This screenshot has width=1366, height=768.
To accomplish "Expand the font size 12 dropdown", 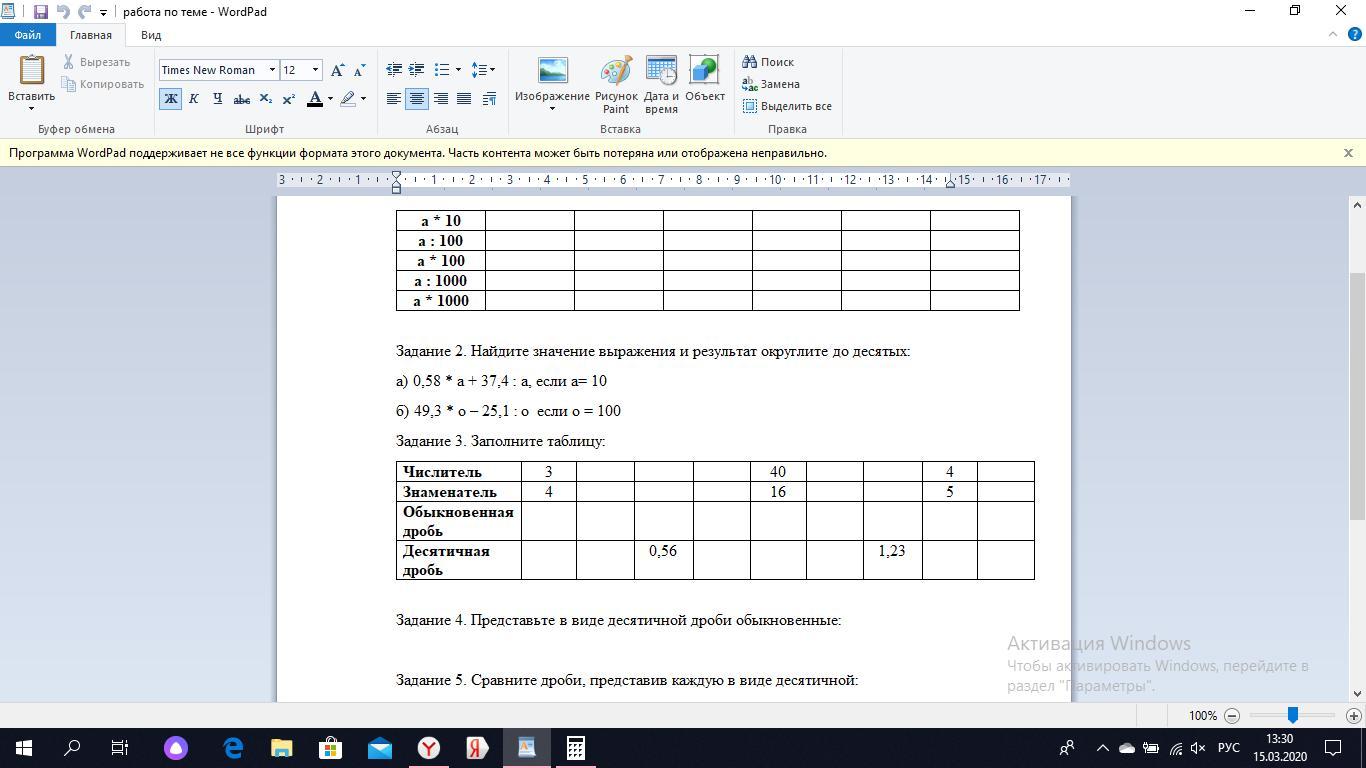I will tap(315, 70).
